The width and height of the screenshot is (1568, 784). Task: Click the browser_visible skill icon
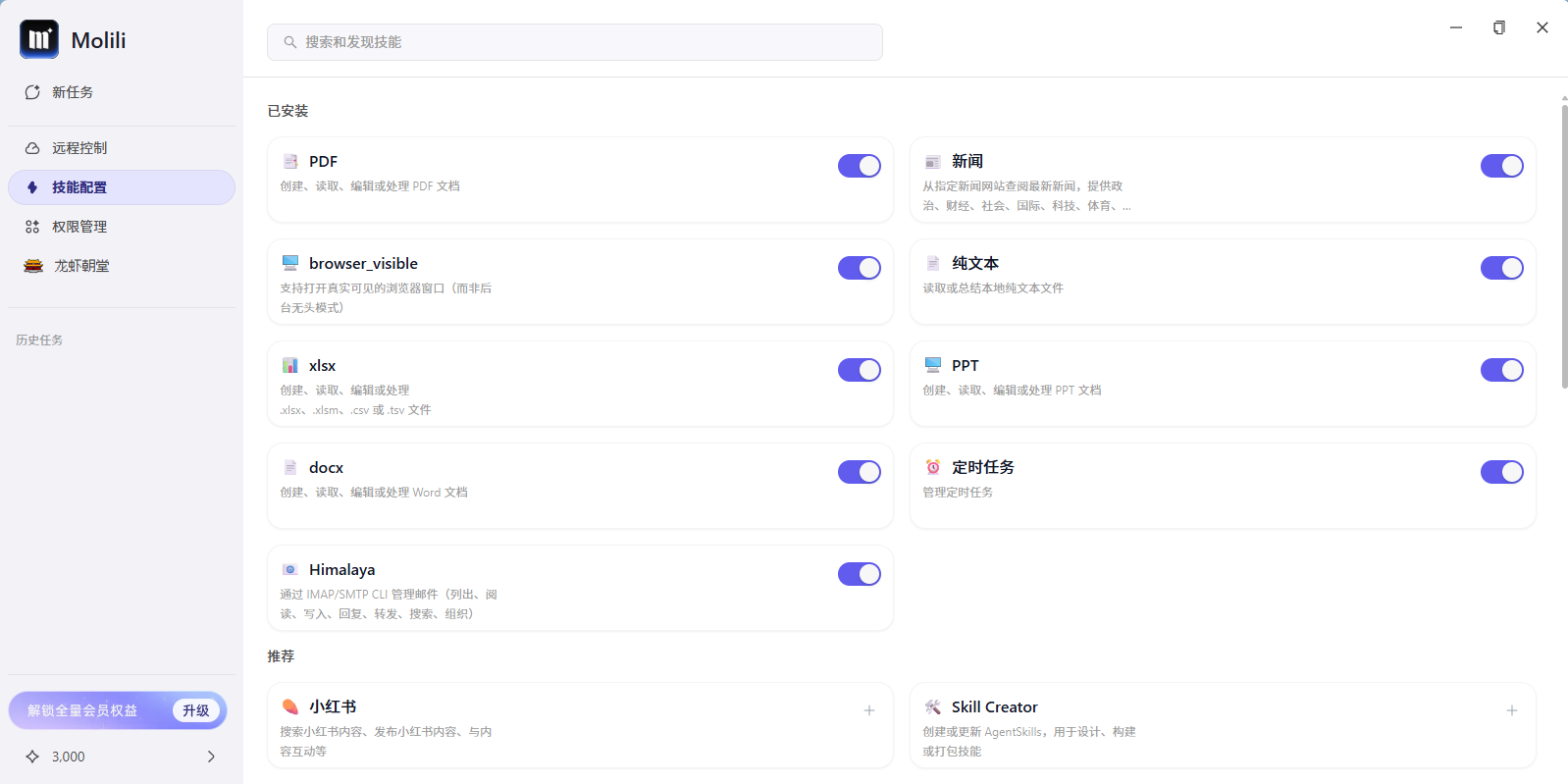click(290, 263)
